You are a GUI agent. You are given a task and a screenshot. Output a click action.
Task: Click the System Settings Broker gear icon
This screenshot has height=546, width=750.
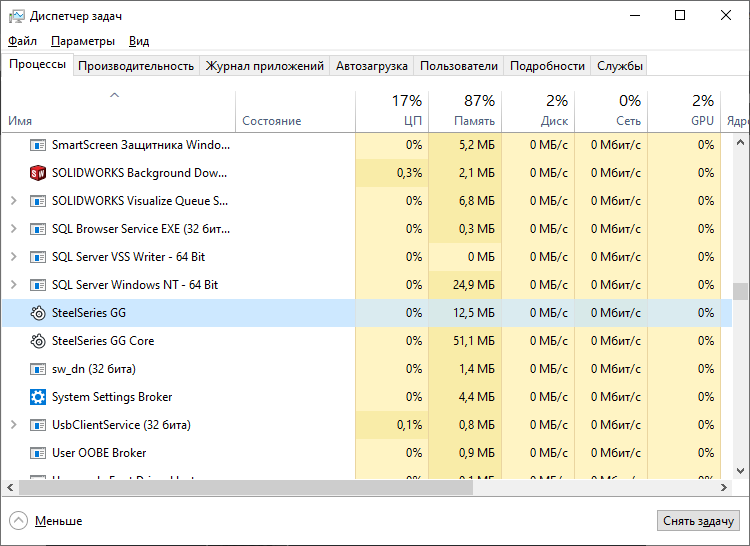tap(38, 397)
